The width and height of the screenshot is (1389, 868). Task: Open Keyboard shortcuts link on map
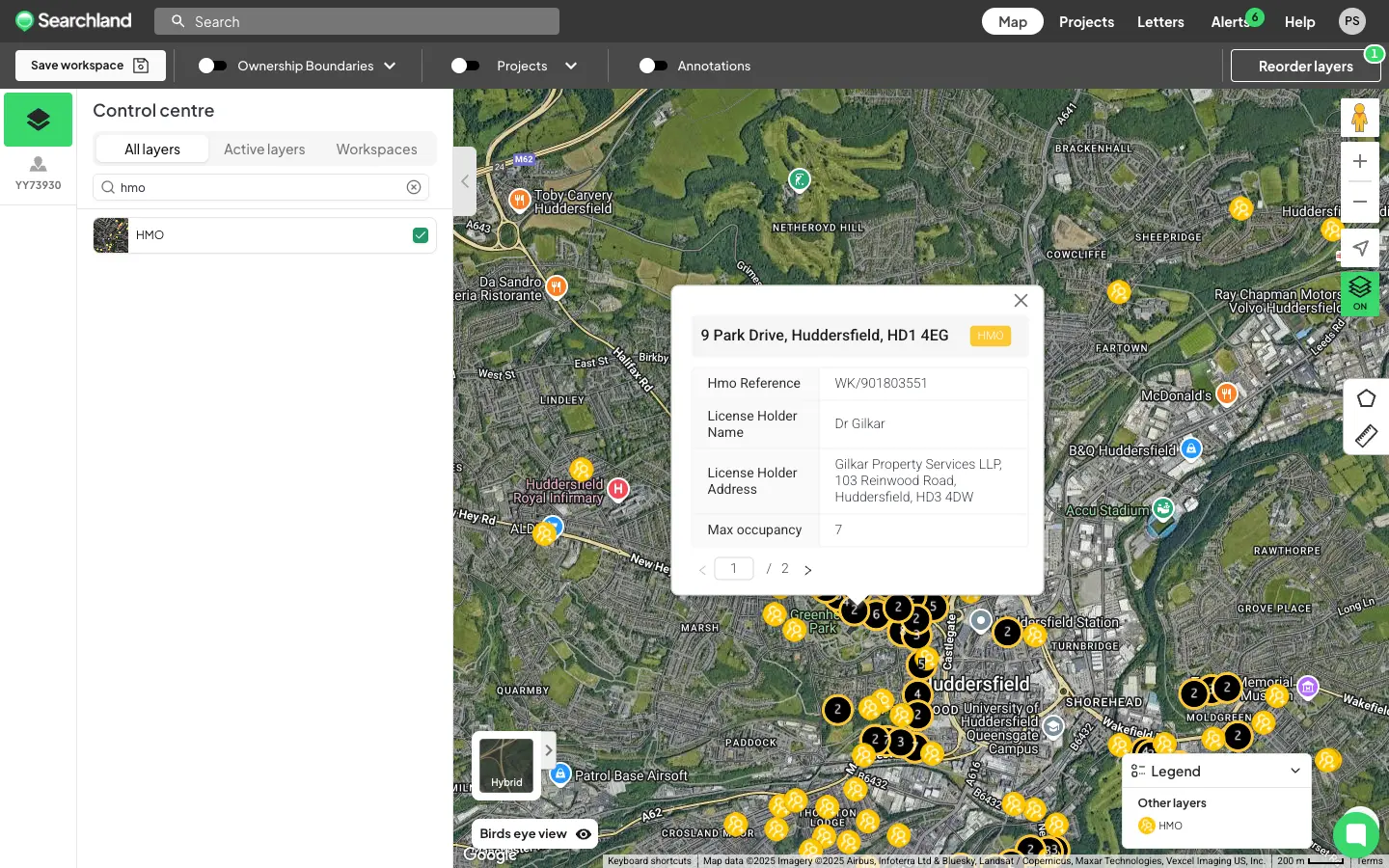point(649,861)
